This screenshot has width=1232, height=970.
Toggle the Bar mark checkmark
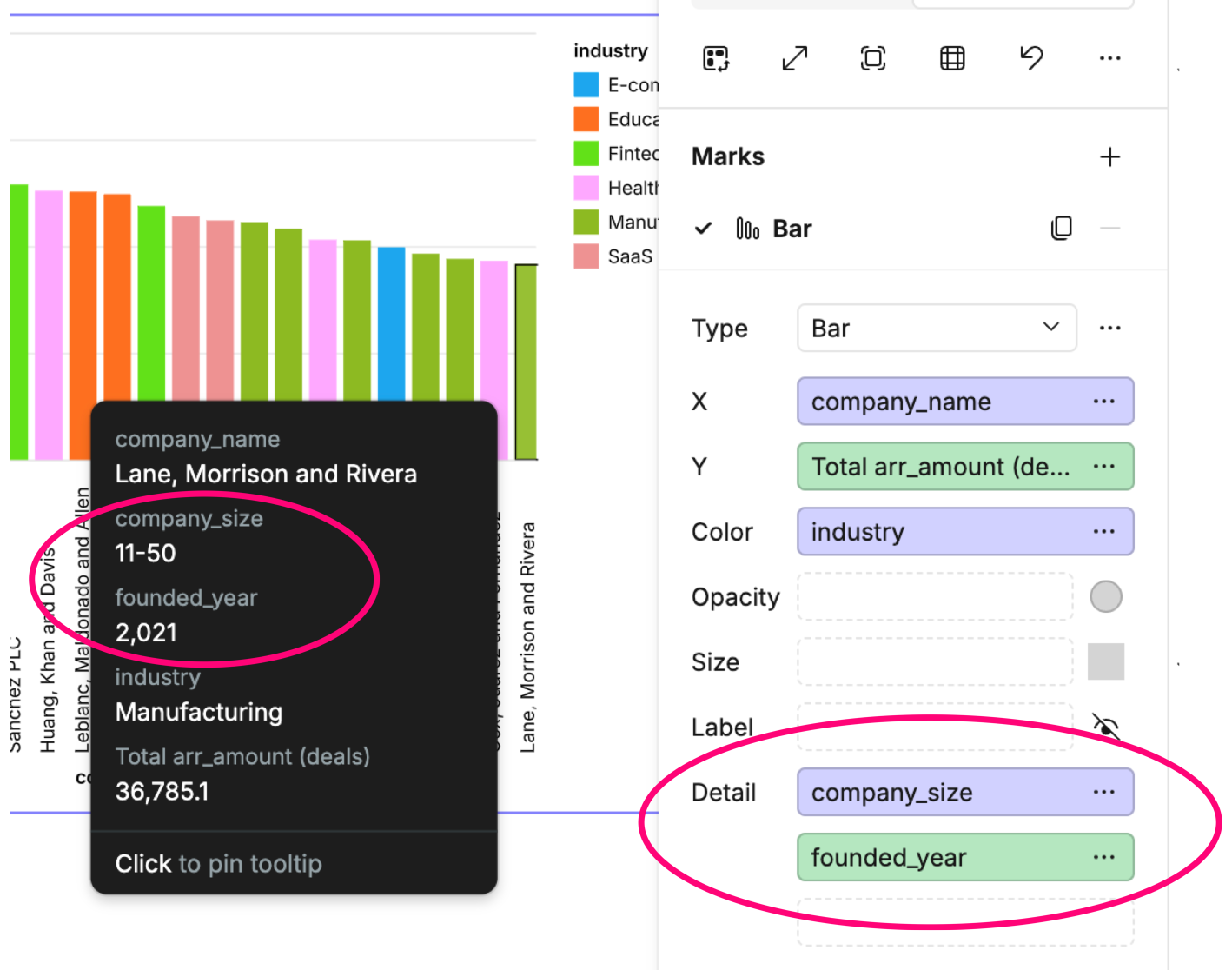coord(704,229)
